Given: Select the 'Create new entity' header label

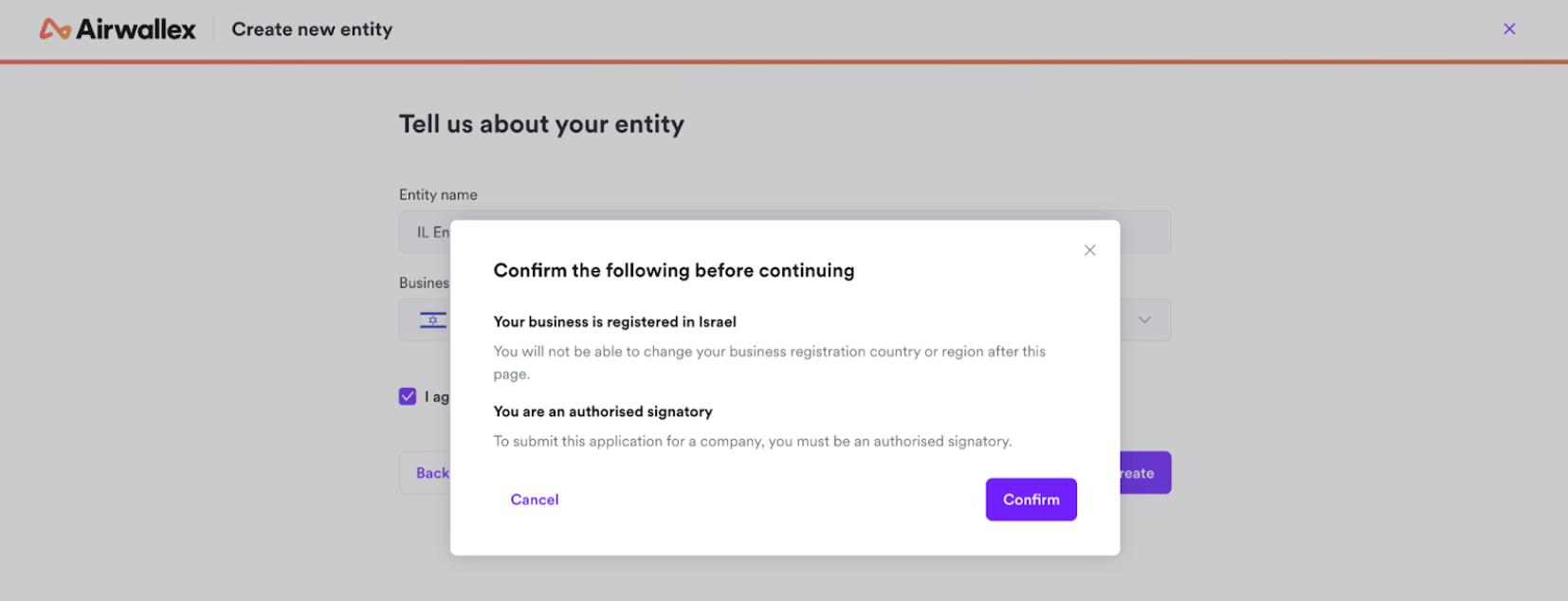Looking at the screenshot, I should click(x=311, y=28).
